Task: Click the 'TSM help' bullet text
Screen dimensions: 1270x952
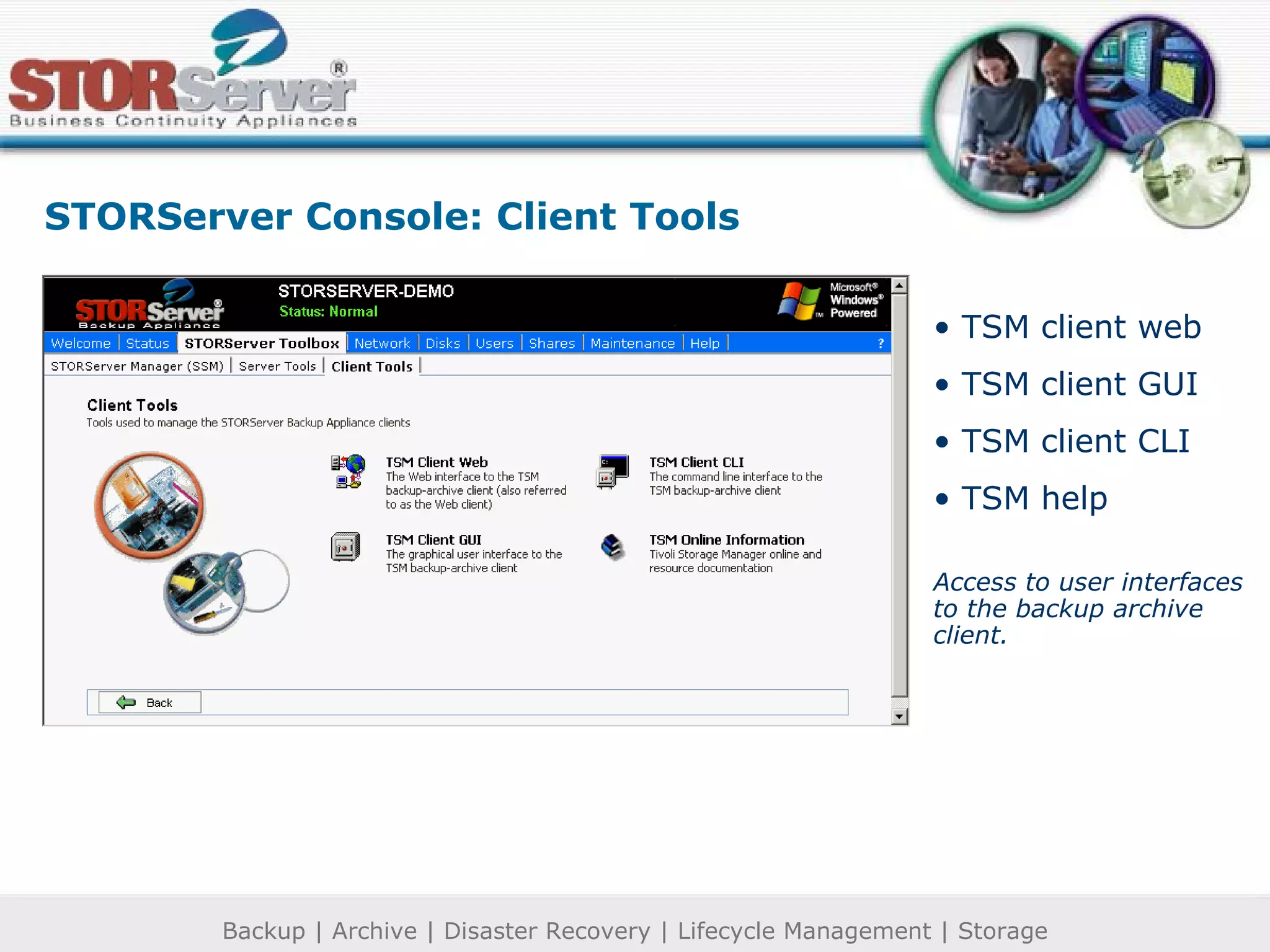Action: click(x=1034, y=498)
